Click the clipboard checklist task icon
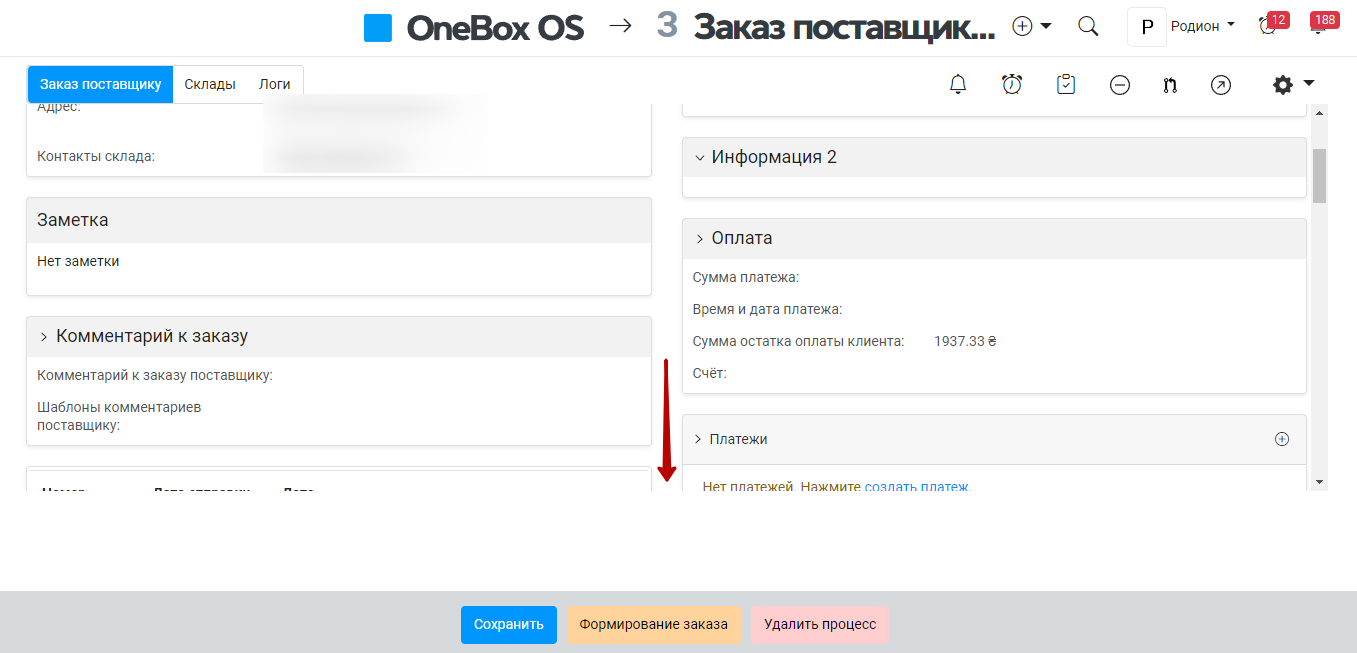The width and height of the screenshot is (1357, 653). pos(1066,85)
